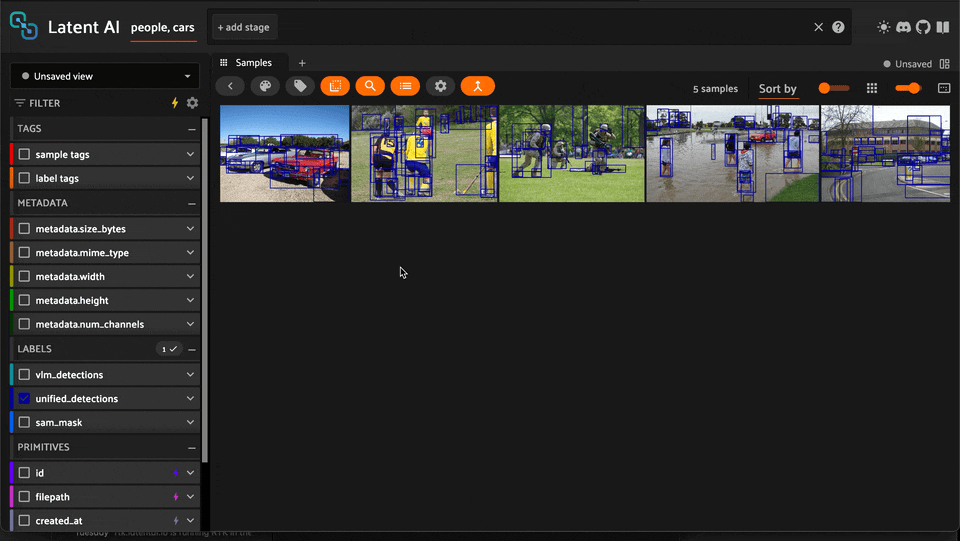Click the orange patches selection icon
The width and height of the screenshot is (960, 541).
pos(335,86)
